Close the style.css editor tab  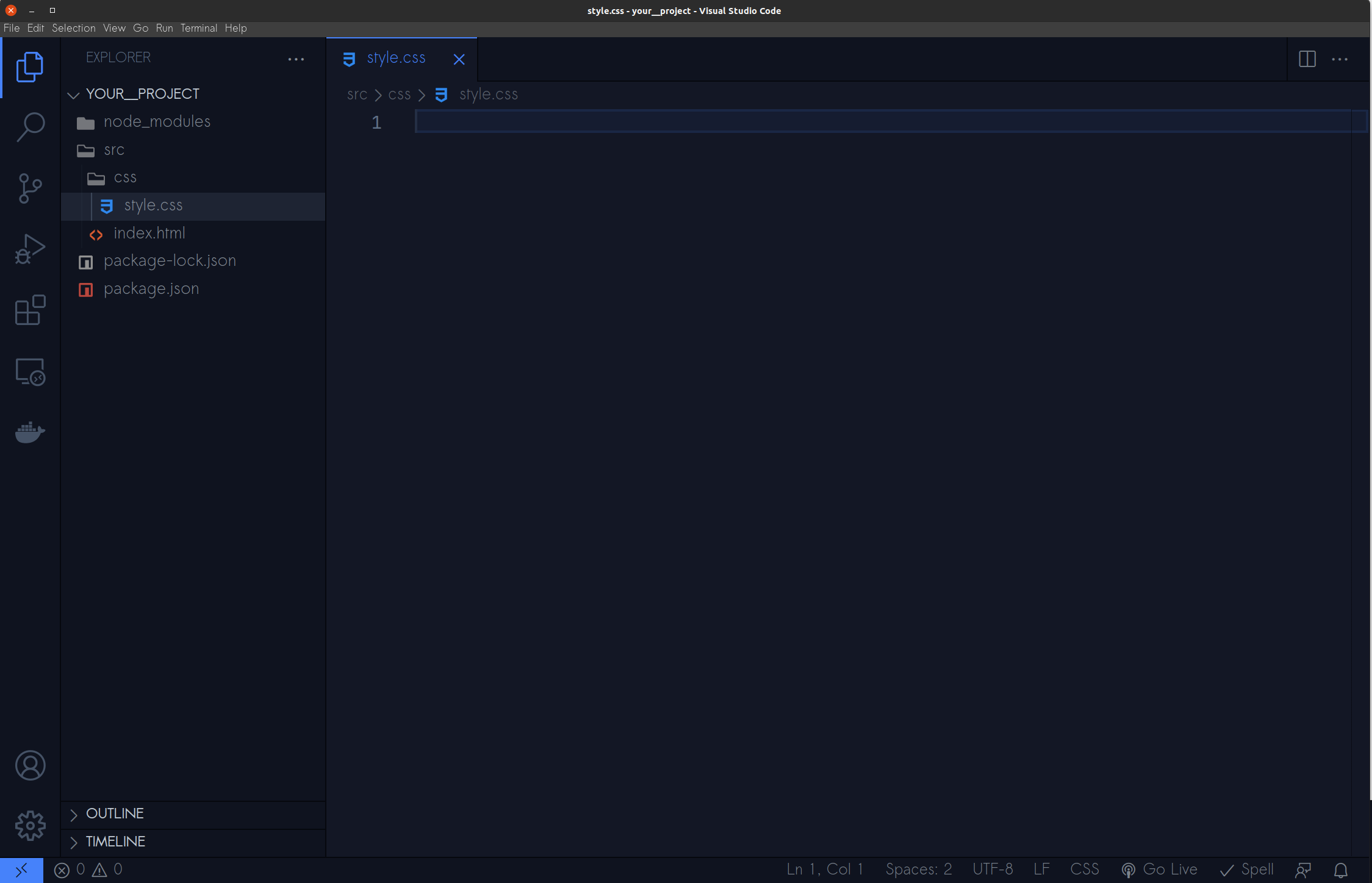(x=459, y=59)
